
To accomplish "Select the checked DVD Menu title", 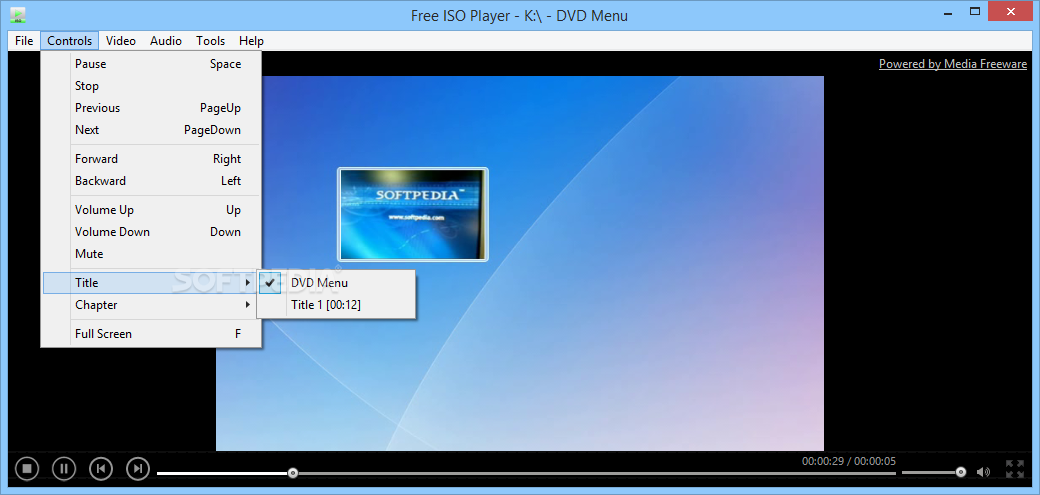I will coord(336,283).
